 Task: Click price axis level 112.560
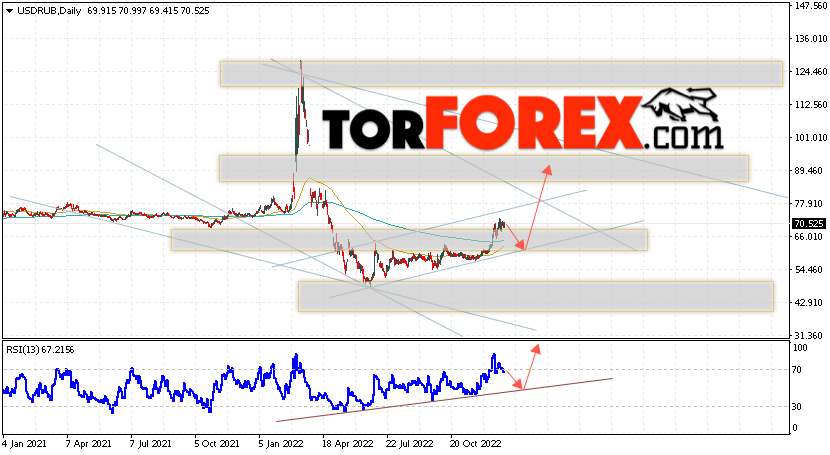(810, 105)
